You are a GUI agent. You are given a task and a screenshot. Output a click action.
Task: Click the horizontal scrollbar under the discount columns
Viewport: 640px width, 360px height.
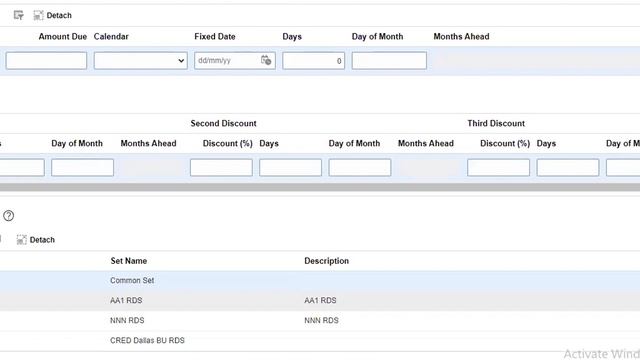tap(320, 187)
